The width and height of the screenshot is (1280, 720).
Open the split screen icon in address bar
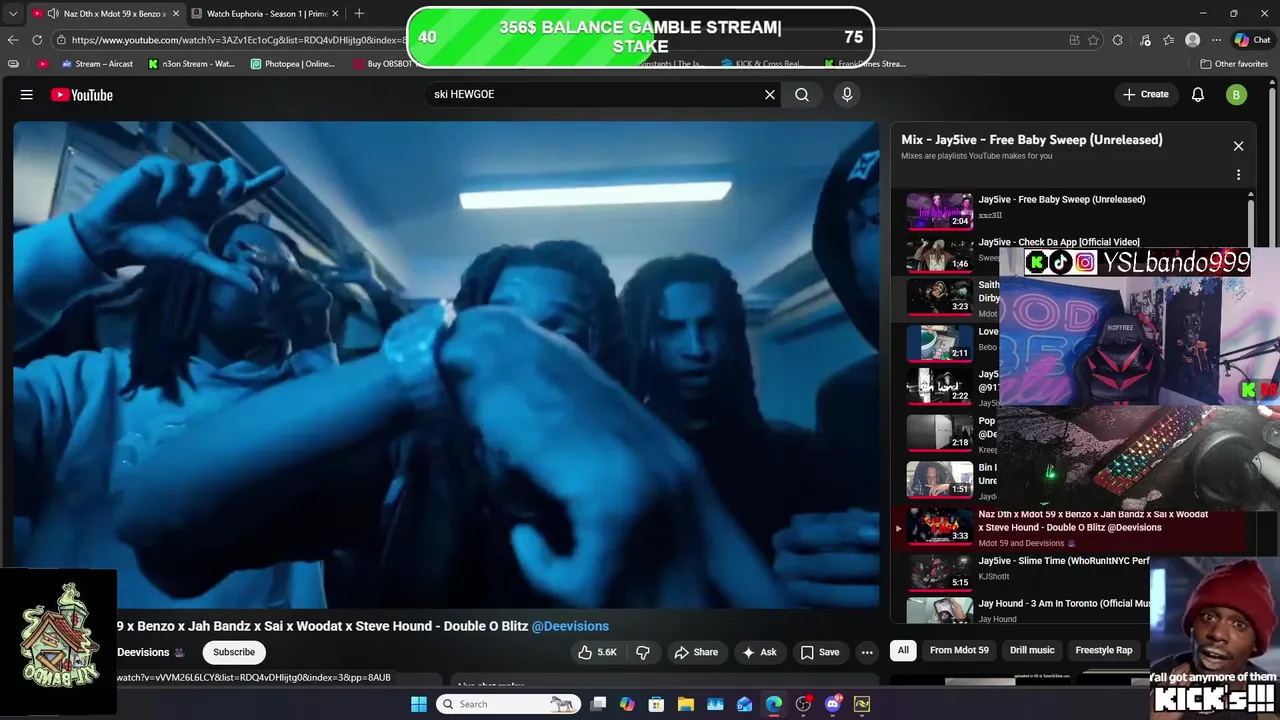[x=1075, y=40]
